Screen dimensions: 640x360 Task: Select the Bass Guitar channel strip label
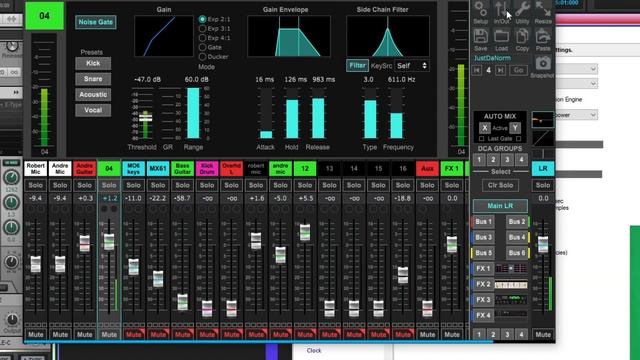[x=182, y=169]
